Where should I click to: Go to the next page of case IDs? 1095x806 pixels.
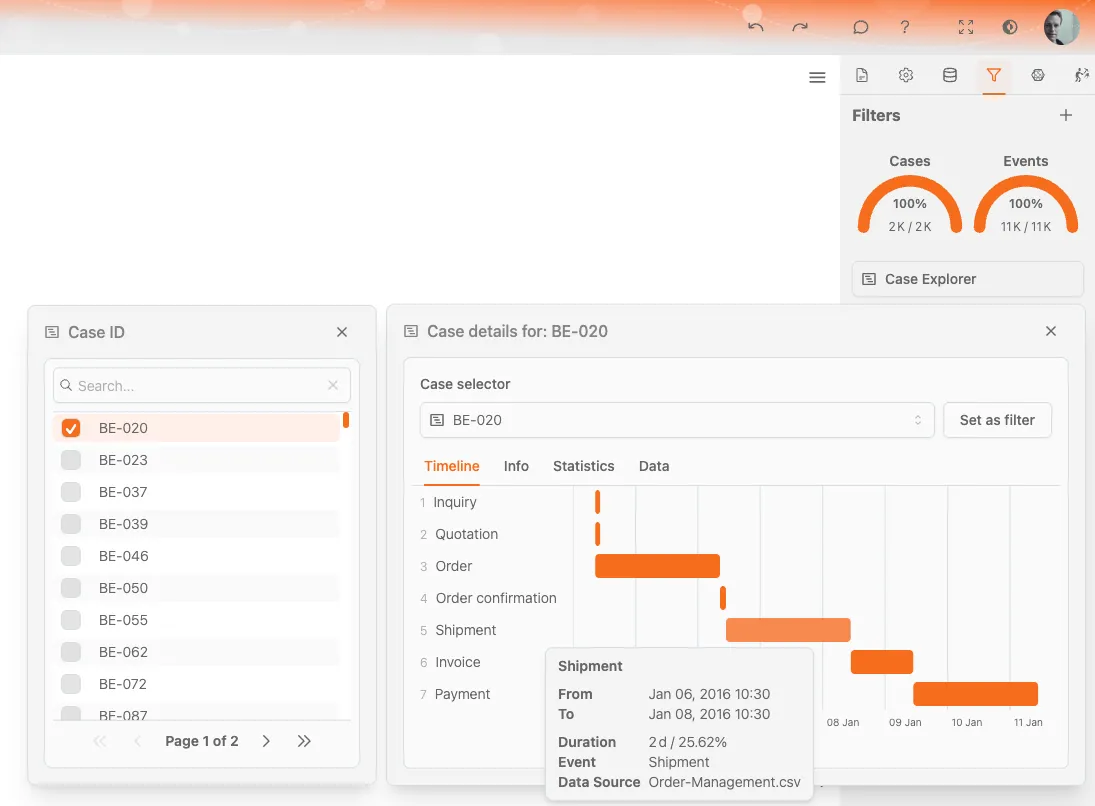(266, 741)
